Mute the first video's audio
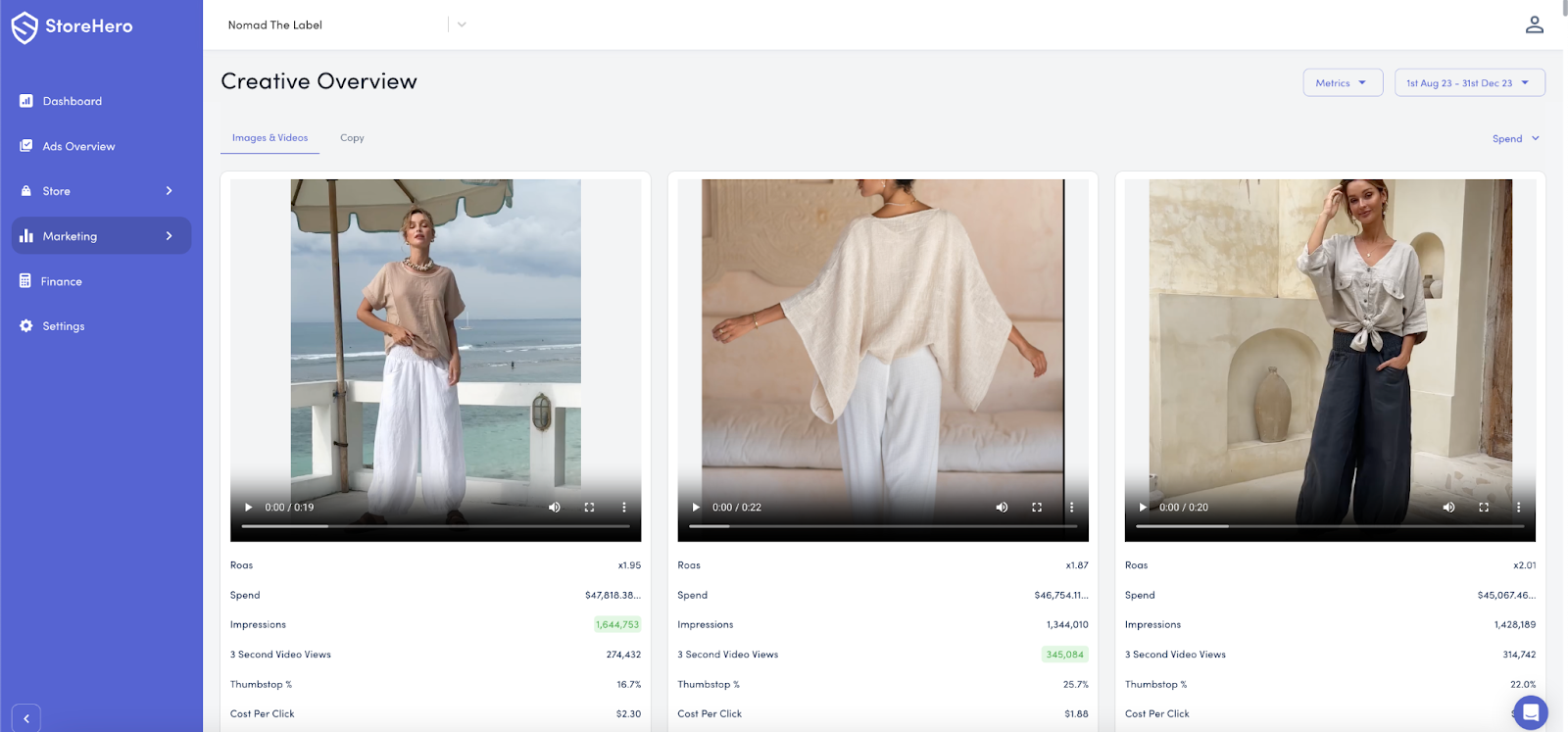Viewport: 1568px width, 732px height. 555,508
